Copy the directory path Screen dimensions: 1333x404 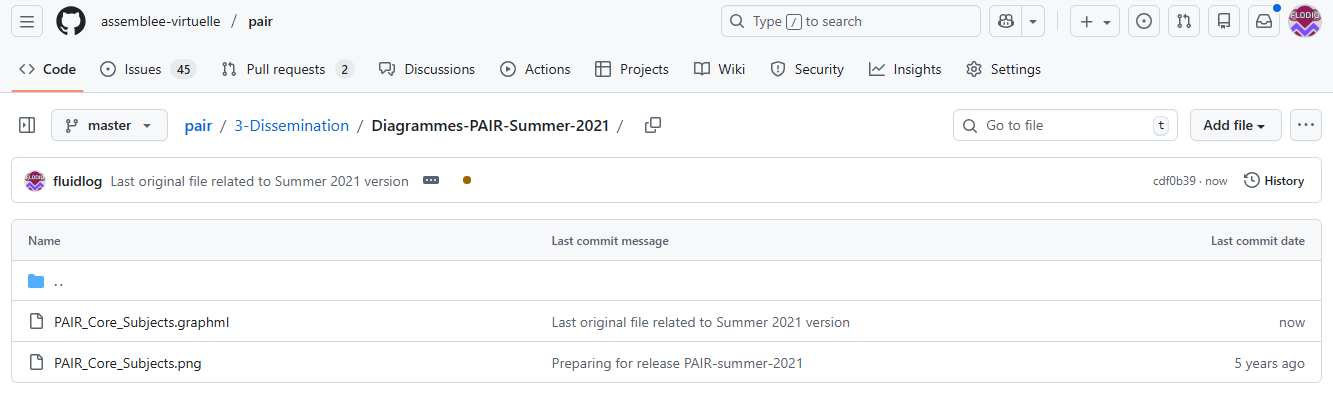(653, 125)
